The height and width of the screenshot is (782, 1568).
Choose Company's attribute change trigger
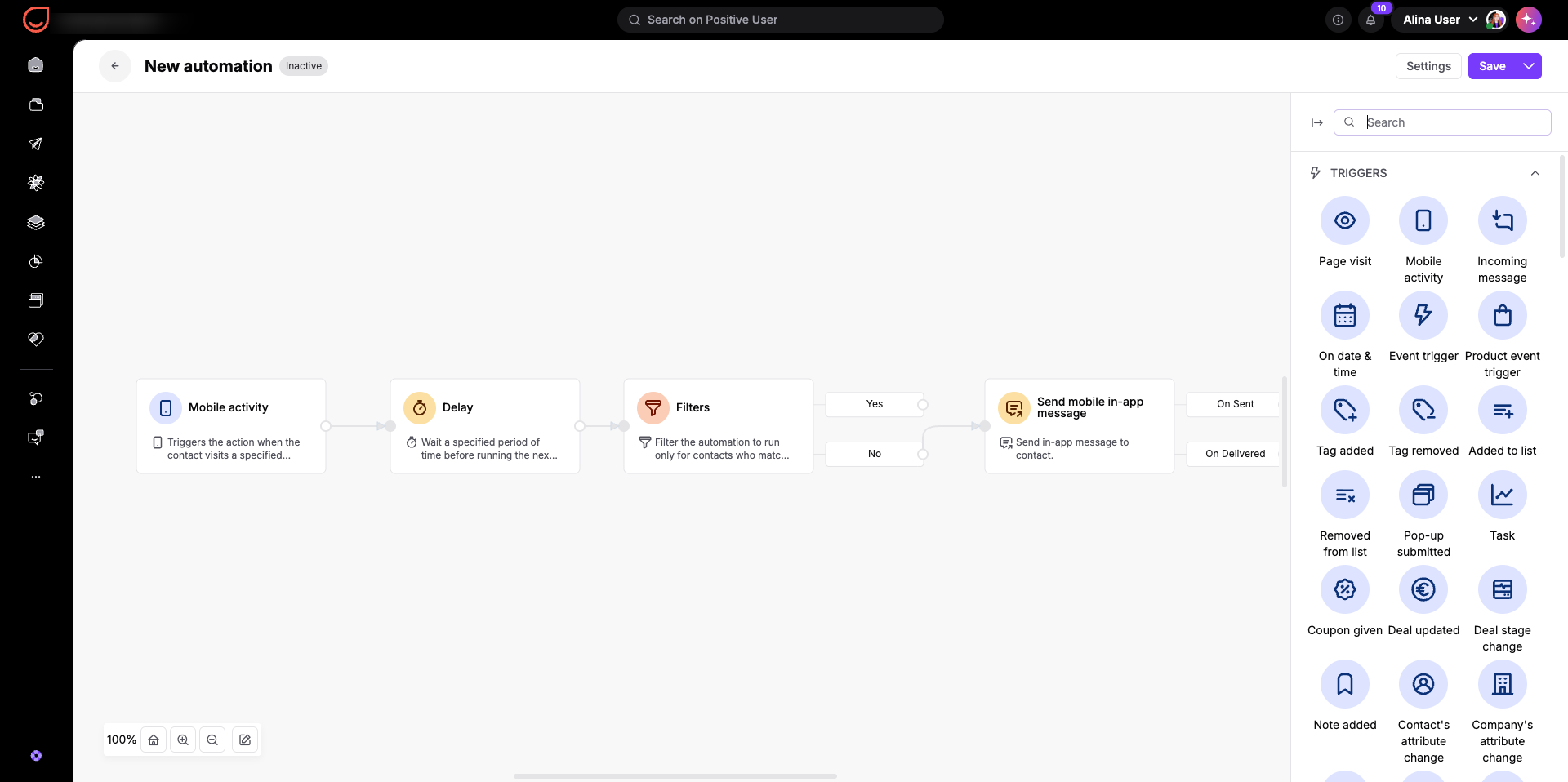[x=1502, y=684]
